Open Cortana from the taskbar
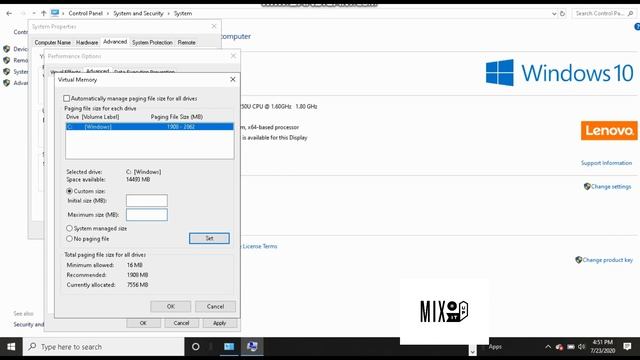 point(196,347)
